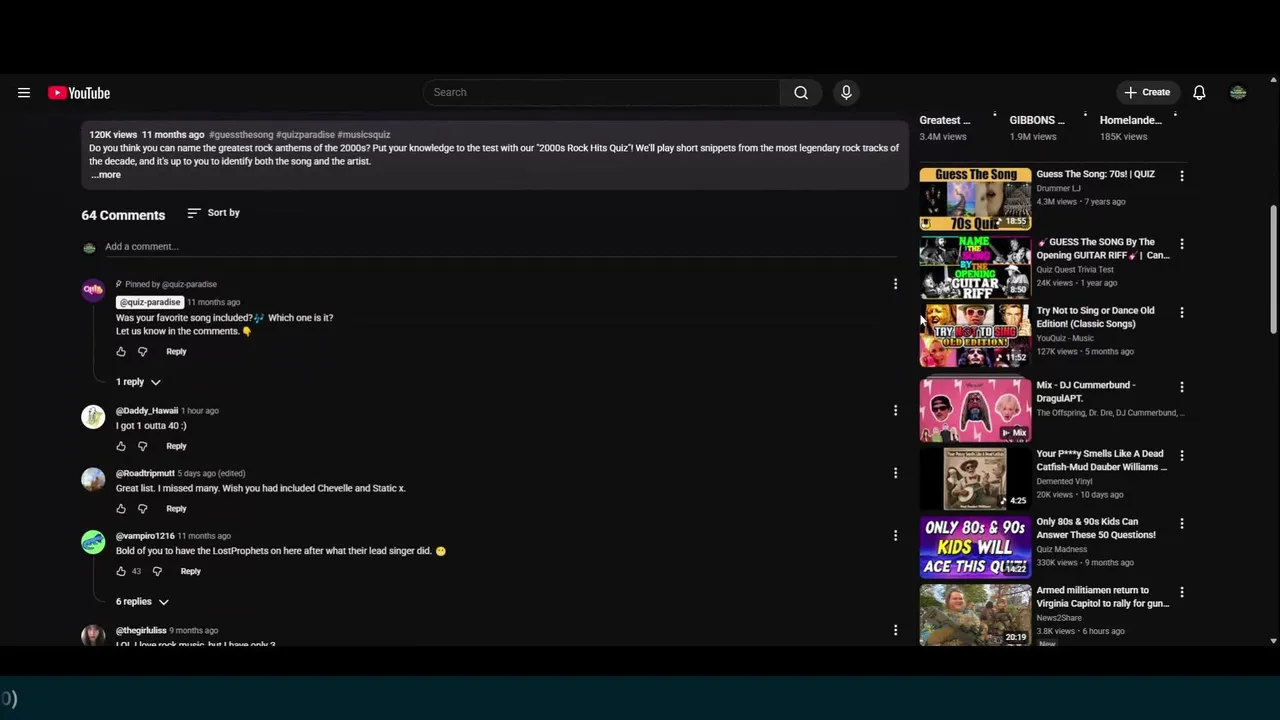Open options for @vampiro1216 comment
The height and width of the screenshot is (720, 1280).
pos(895,536)
